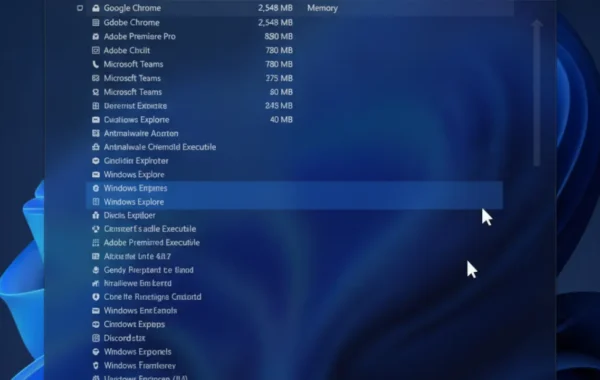This screenshot has height=380, width=600.
Task: Select the Discordstzt name text
Action: (124, 338)
